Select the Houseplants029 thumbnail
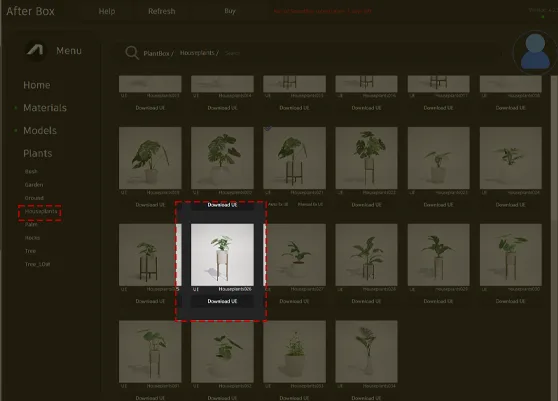The width and height of the screenshot is (558, 401). tap(438, 255)
